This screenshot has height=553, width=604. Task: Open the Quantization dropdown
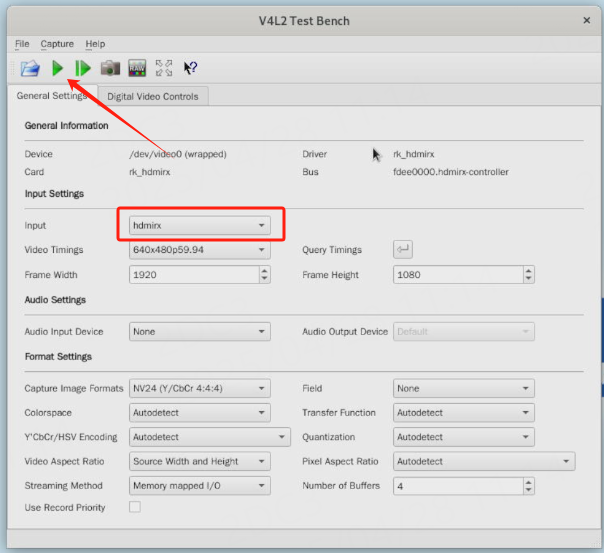(464, 437)
